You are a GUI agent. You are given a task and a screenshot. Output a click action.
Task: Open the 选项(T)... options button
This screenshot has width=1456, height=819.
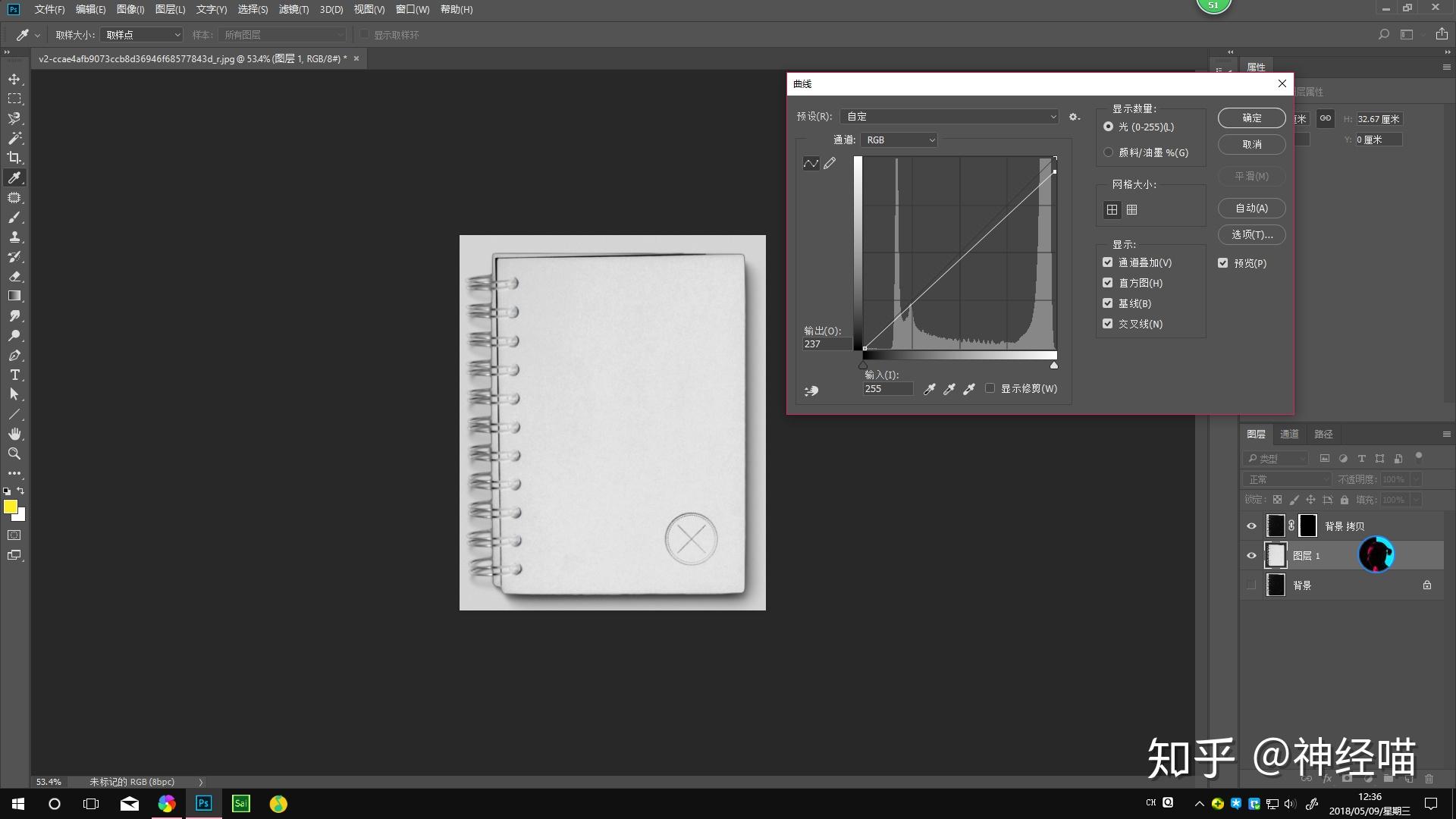click(1252, 235)
